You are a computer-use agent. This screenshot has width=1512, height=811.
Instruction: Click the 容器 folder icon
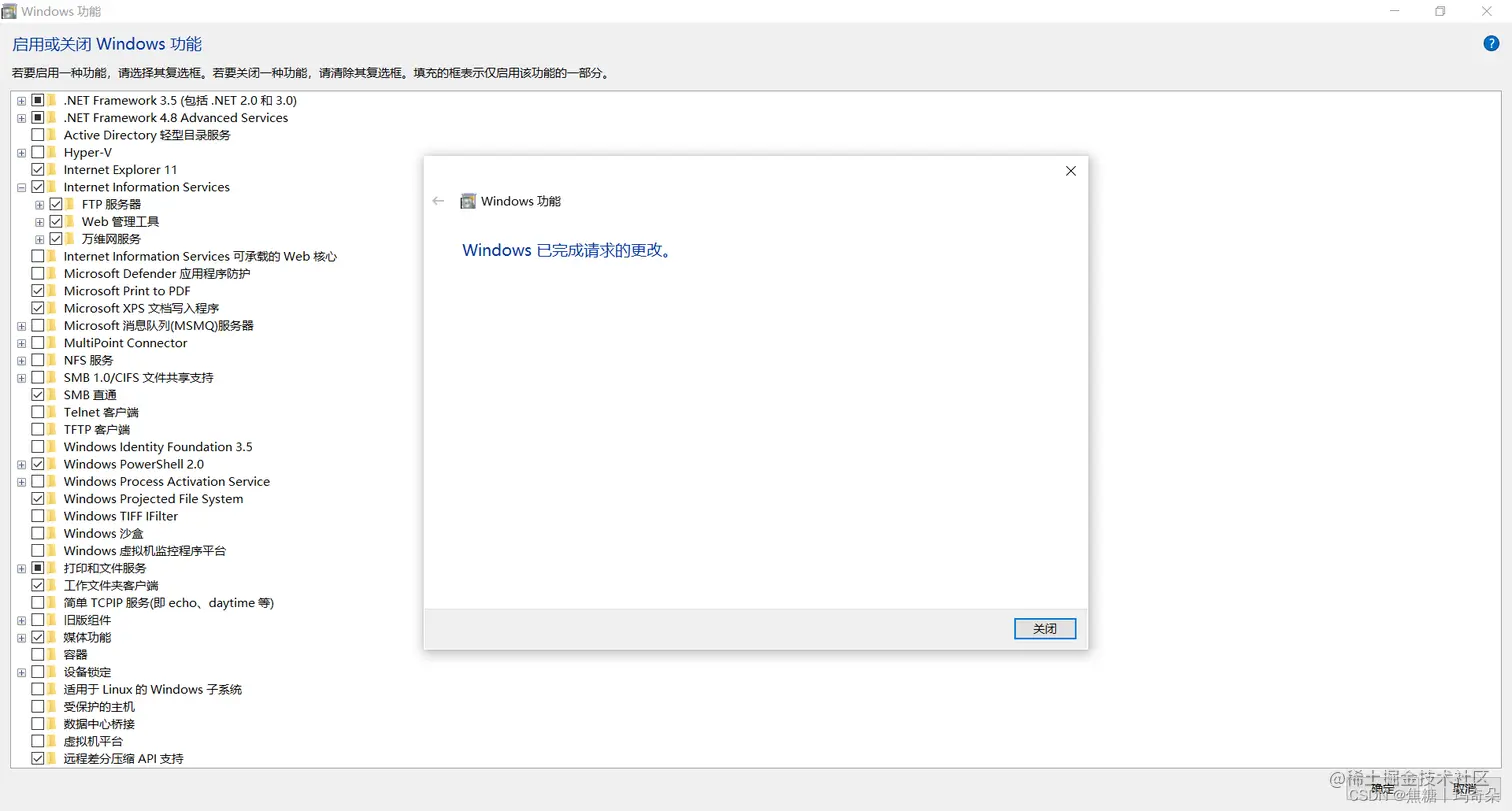(x=52, y=655)
